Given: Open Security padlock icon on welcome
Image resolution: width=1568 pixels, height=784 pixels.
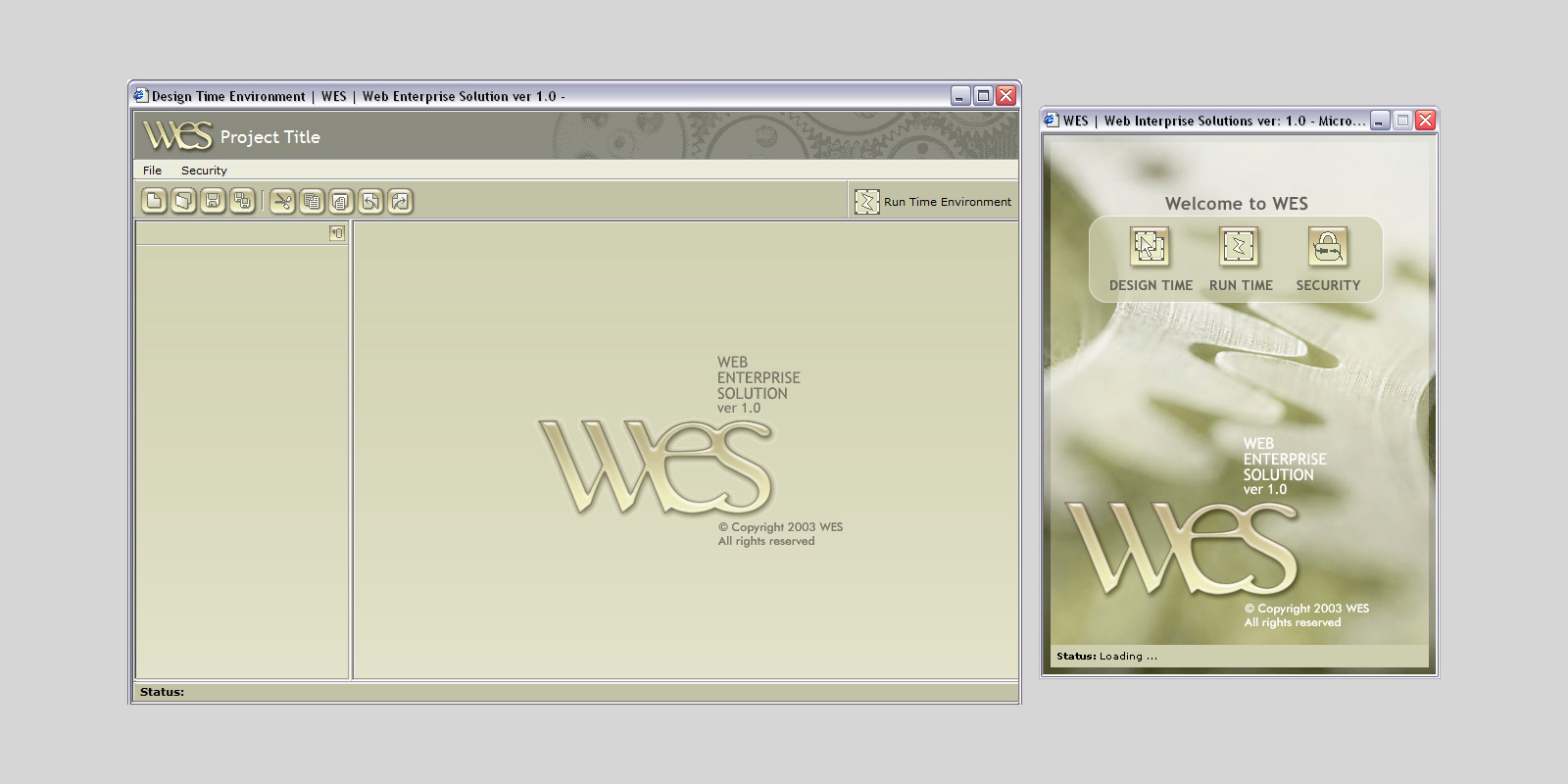Looking at the screenshot, I should pyautogui.click(x=1328, y=247).
